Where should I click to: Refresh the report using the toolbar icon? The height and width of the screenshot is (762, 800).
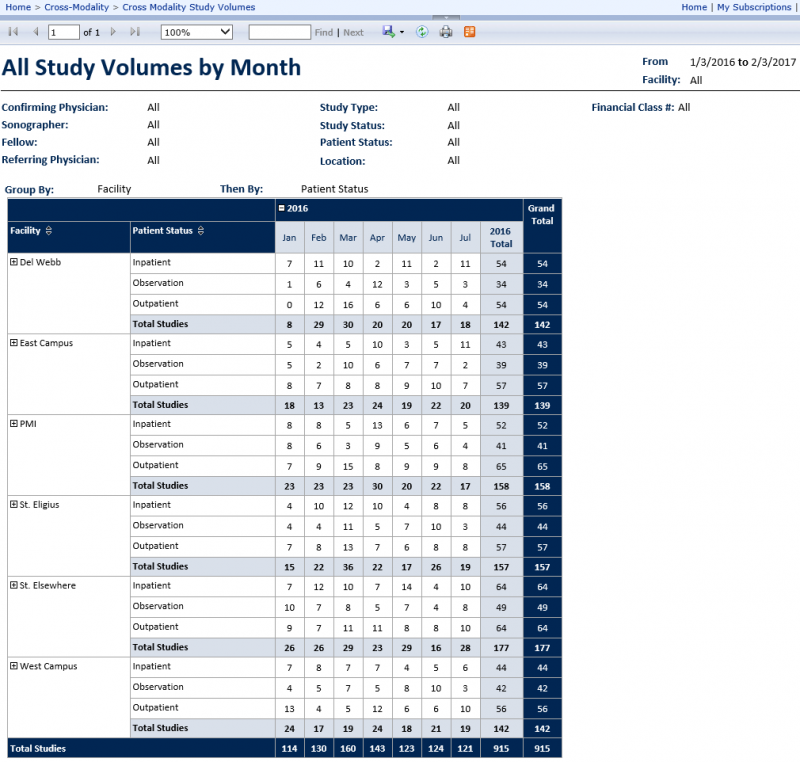422,32
